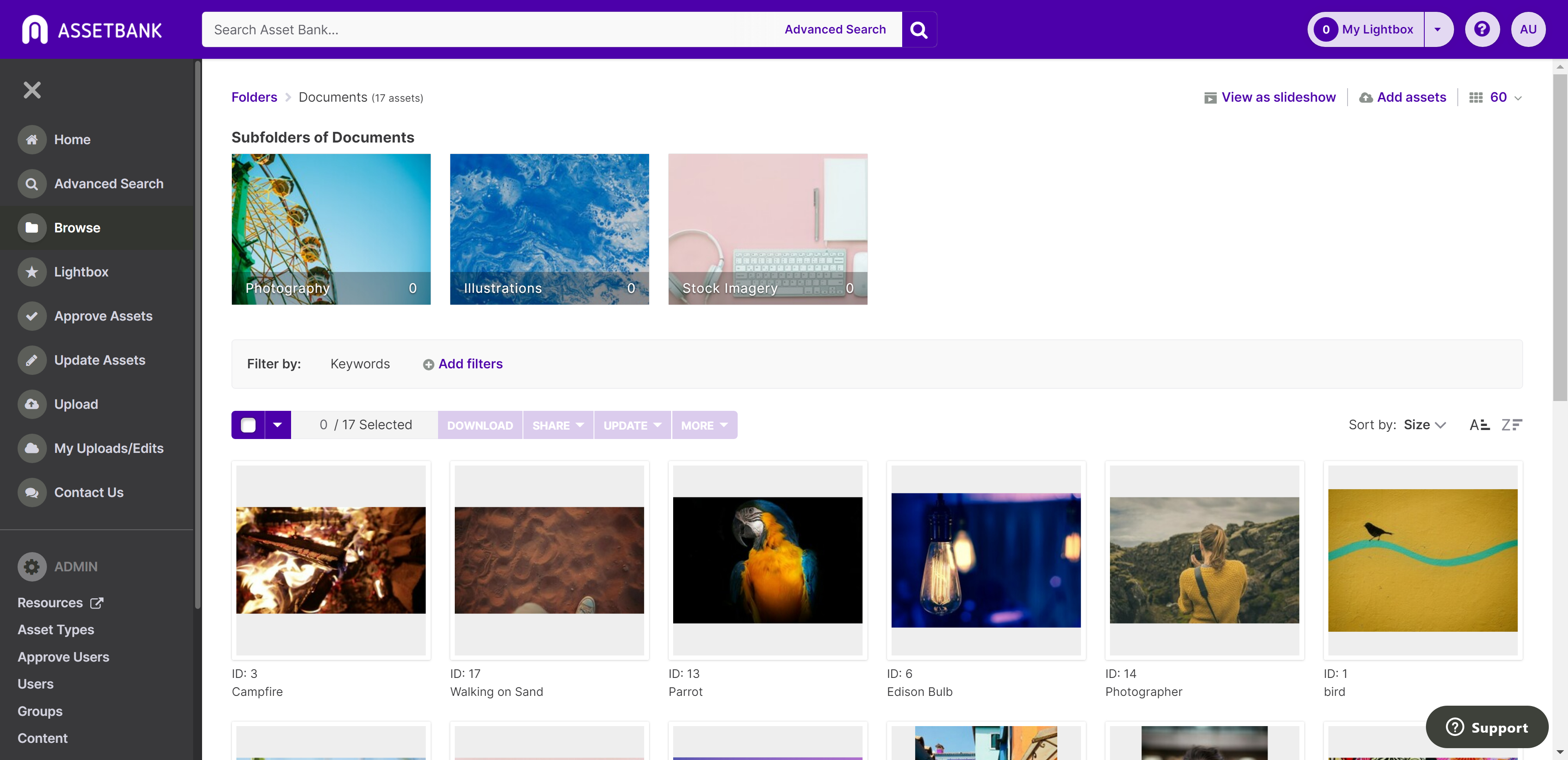Open the Walking on Sand thumbnail
Screen dimensions: 1568x760
tap(549, 560)
